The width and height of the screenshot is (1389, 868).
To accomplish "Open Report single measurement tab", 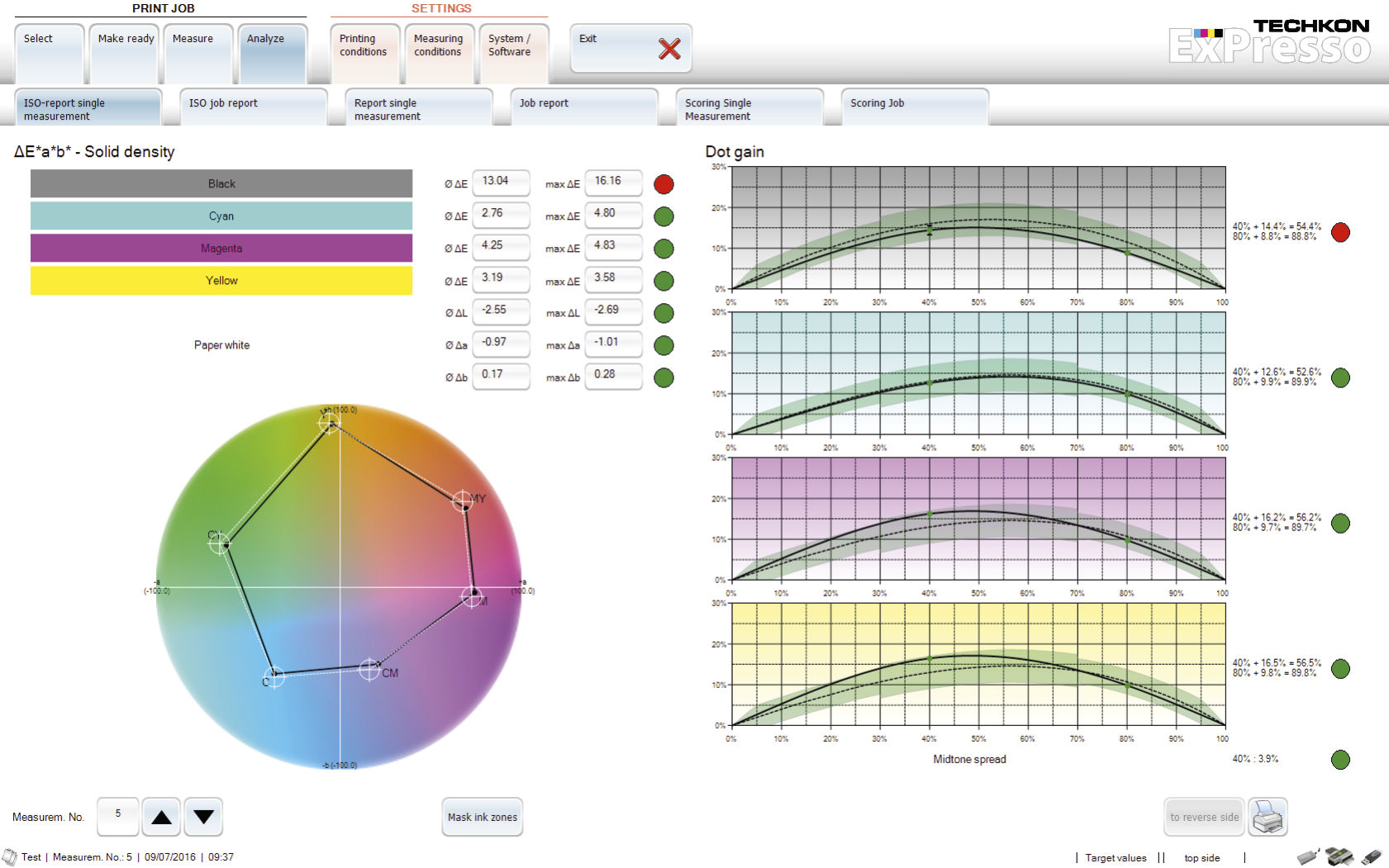I will pyautogui.click(x=418, y=107).
